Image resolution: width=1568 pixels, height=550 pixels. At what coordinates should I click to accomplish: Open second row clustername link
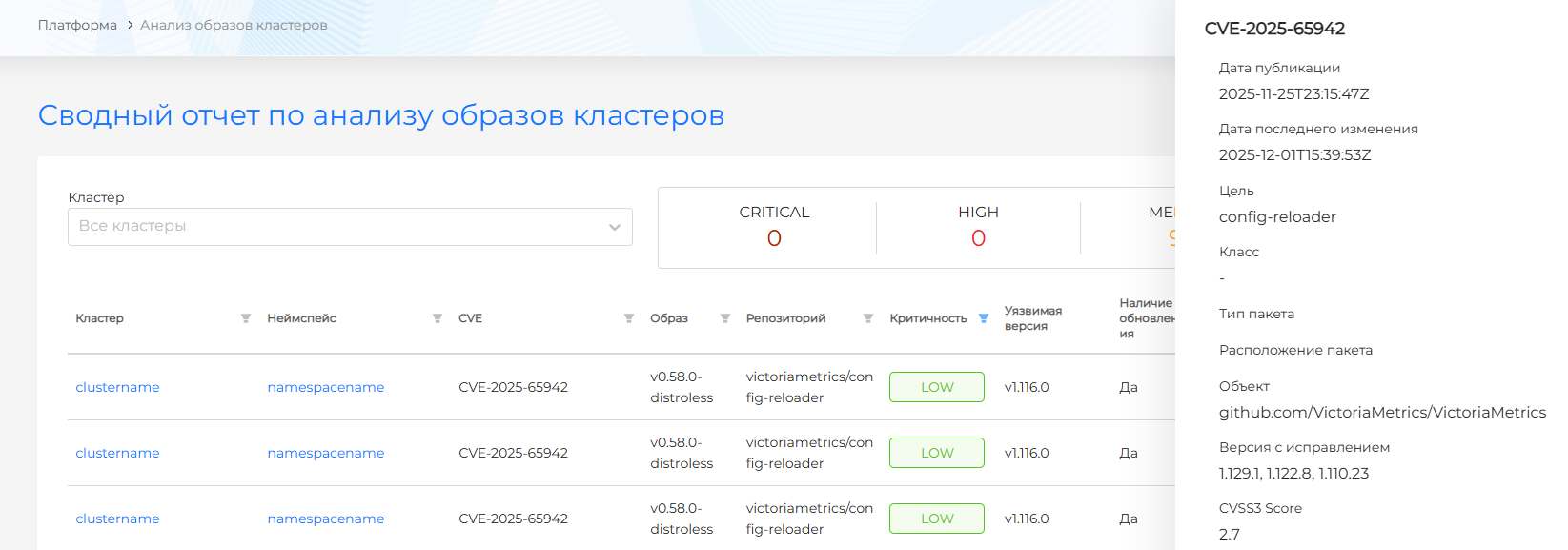coord(117,453)
